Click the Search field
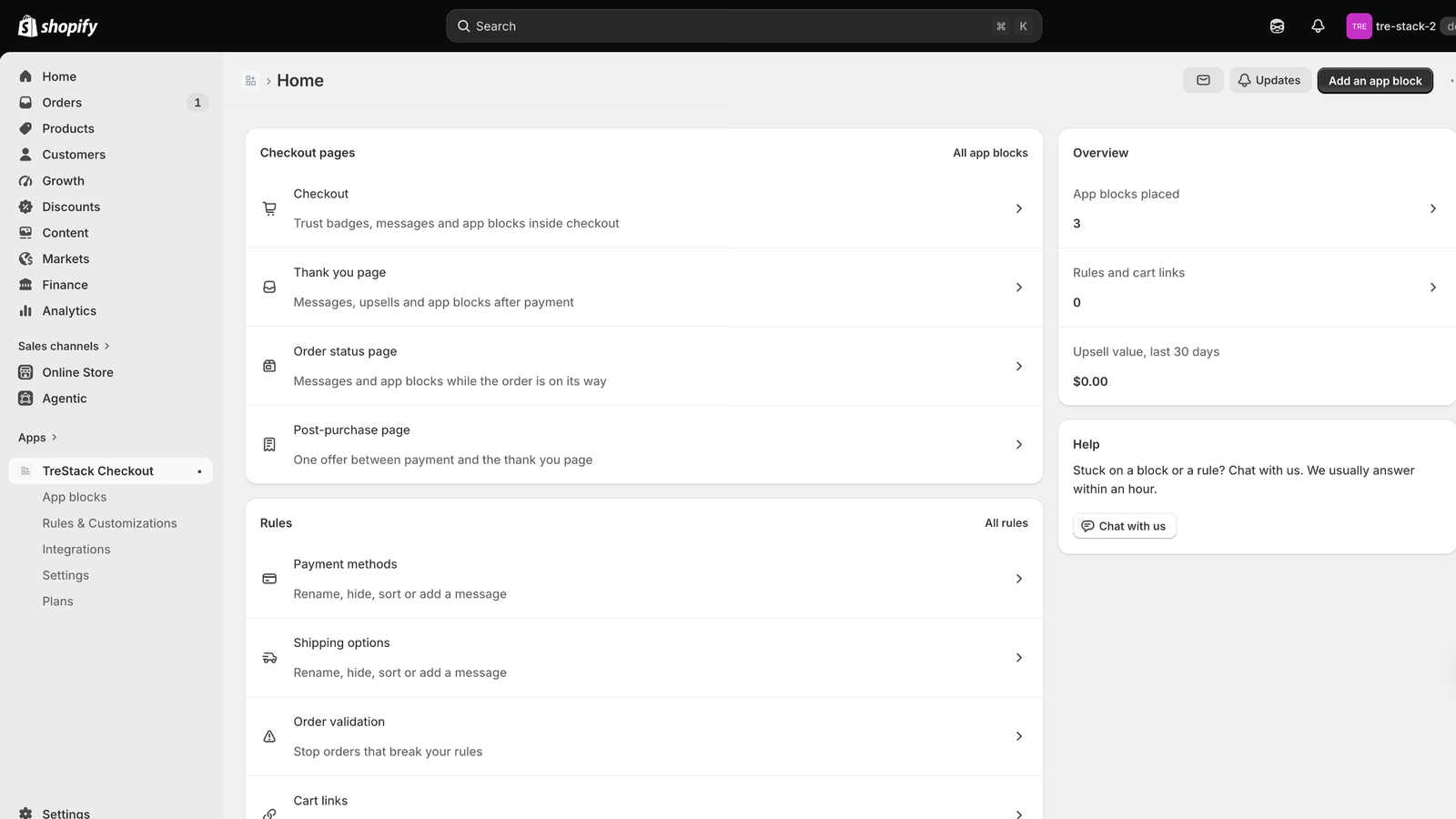The height and width of the screenshot is (819, 1456). tap(743, 26)
